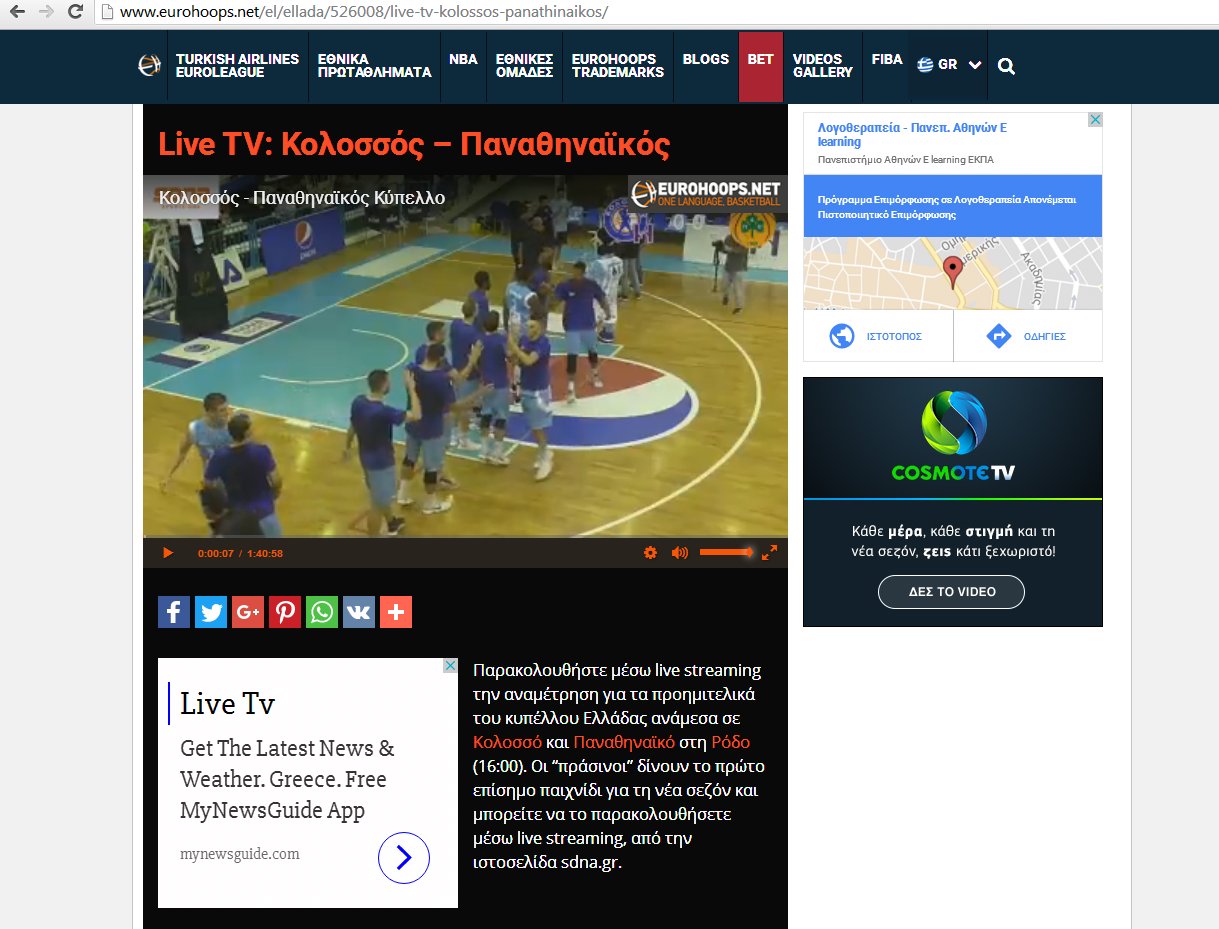
Task: Open the Eurohoops basketball logo home icon
Action: tap(149, 65)
